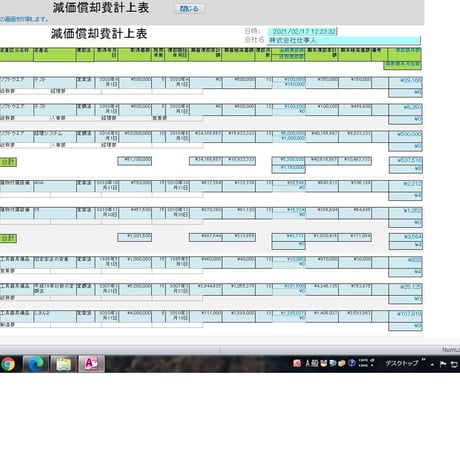460x460 pixels.
Task: Click the IME input mode 'A' indicator
Action: point(307,363)
